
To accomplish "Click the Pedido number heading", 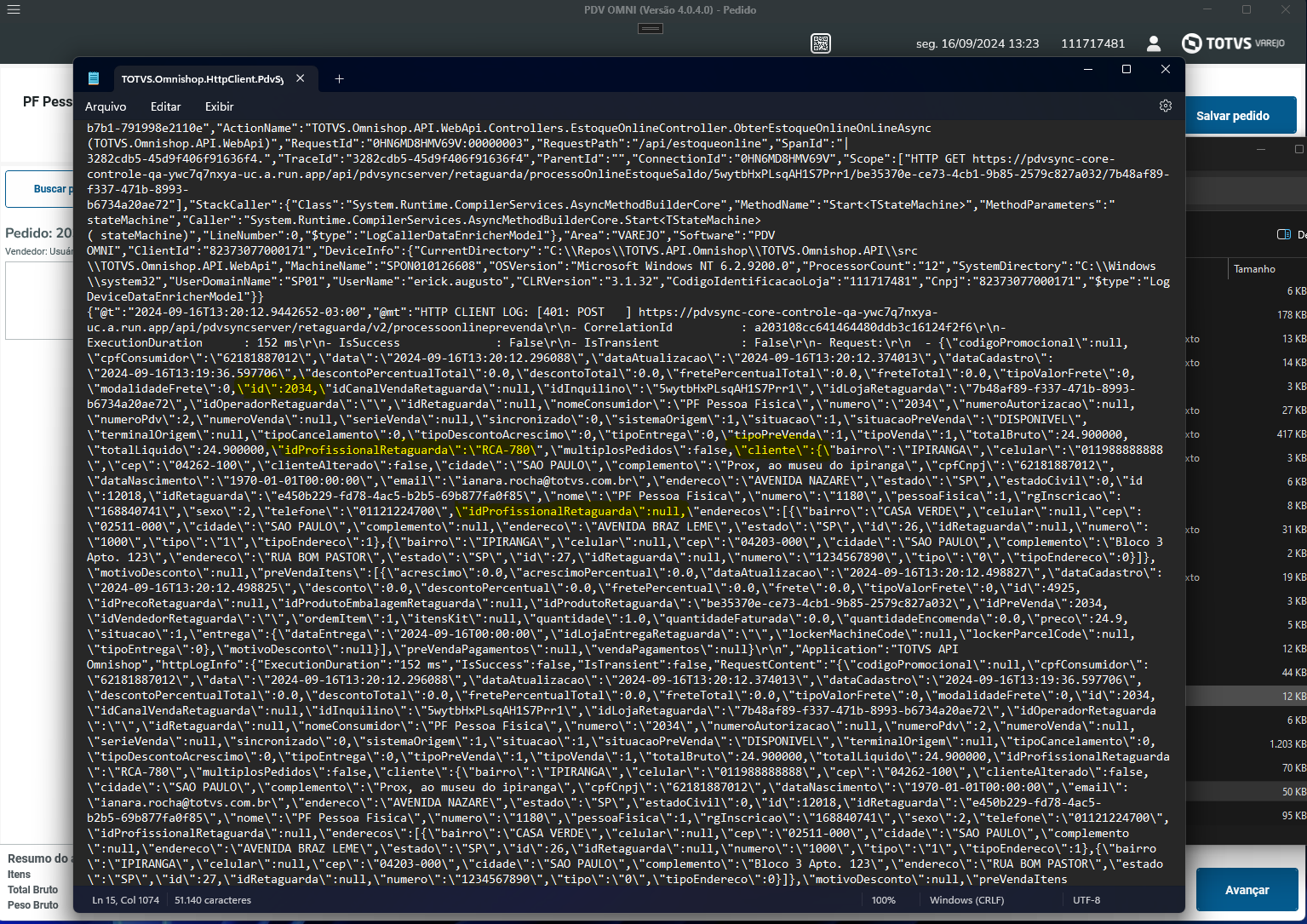I will coord(38,232).
